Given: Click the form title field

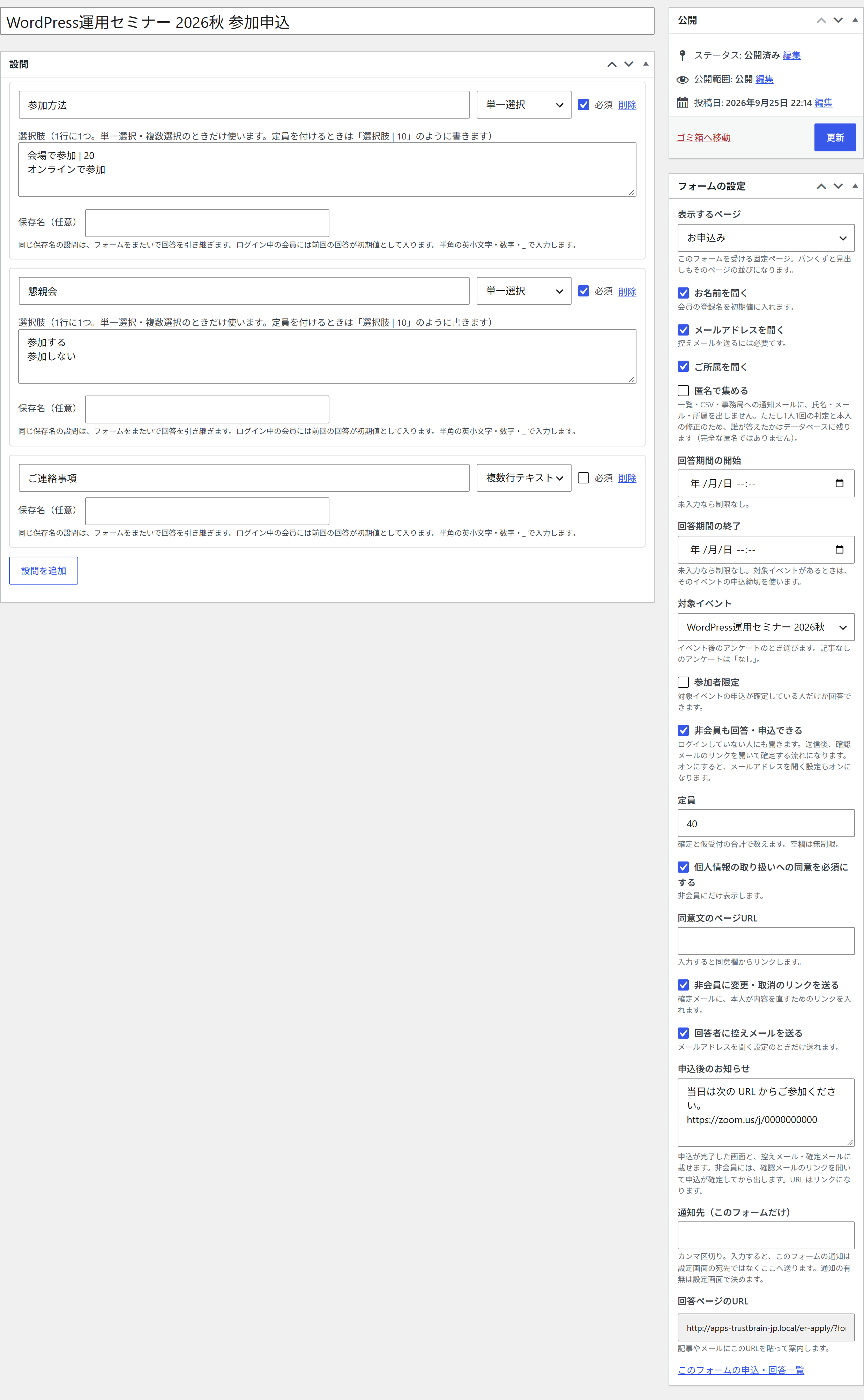Looking at the screenshot, I should pos(327,22).
